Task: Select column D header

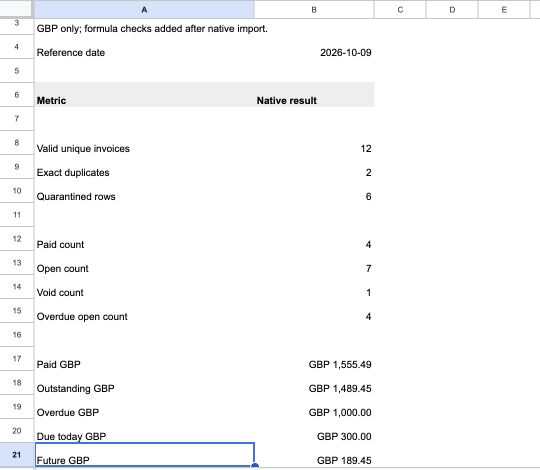Action: click(x=452, y=10)
